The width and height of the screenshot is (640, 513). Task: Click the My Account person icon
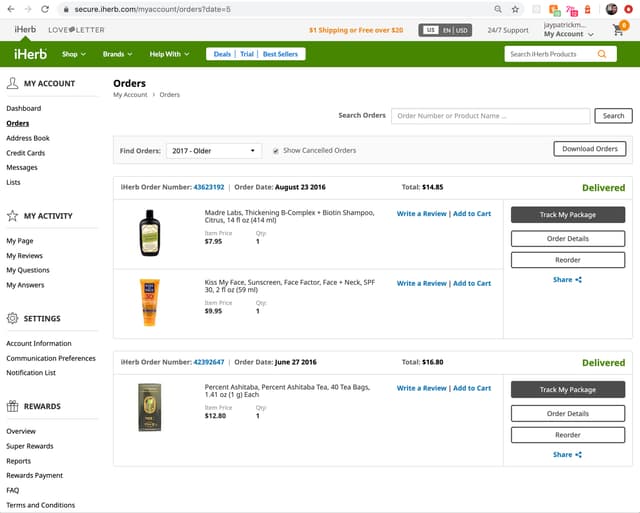[x=12, y=83]
